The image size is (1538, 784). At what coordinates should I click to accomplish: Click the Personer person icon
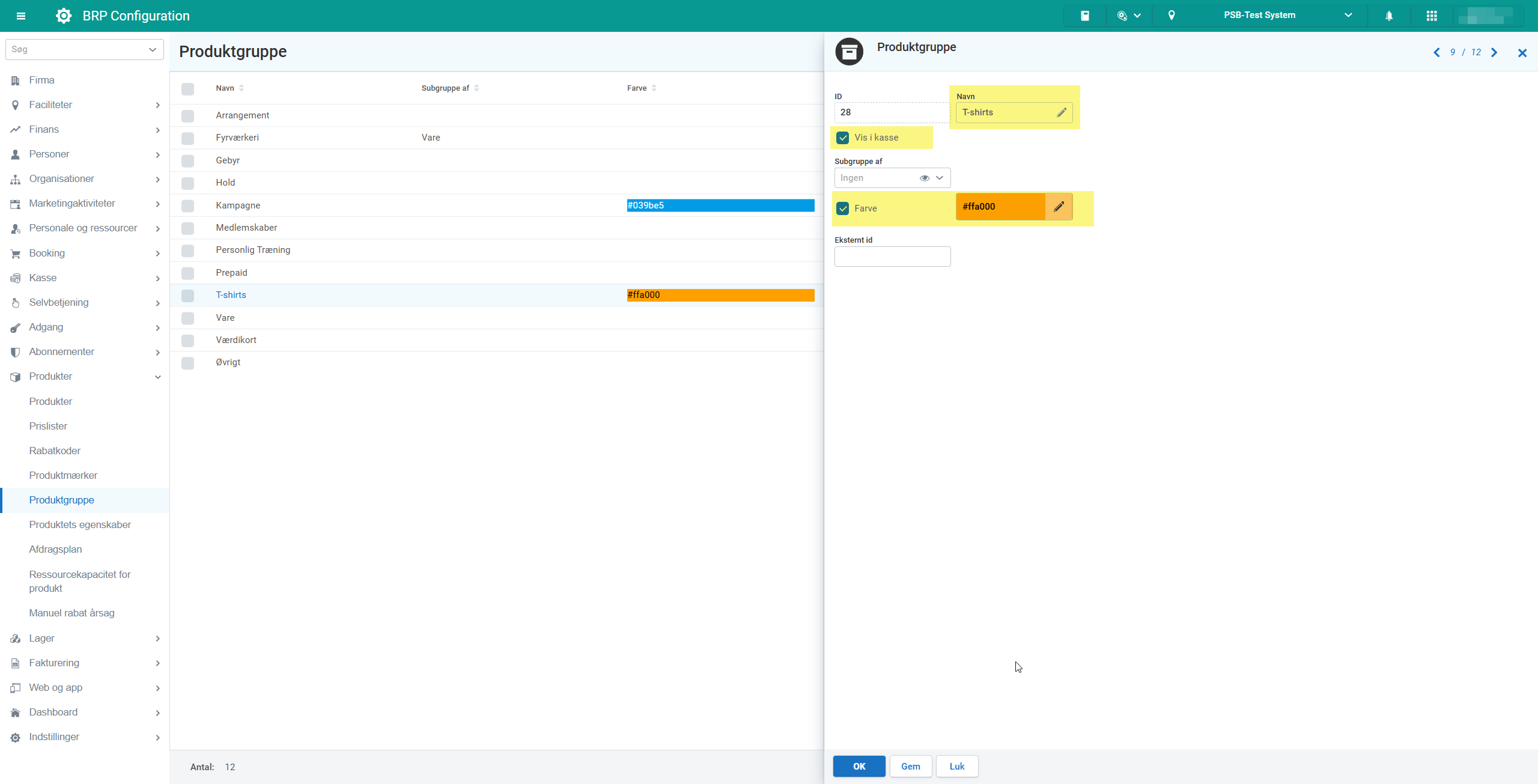tap(16, 154)
